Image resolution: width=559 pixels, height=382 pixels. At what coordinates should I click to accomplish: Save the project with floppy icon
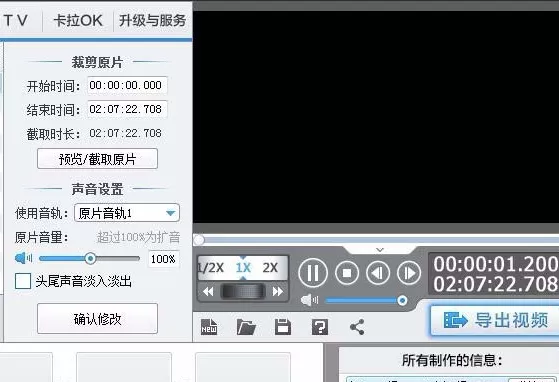pos(283,327)
